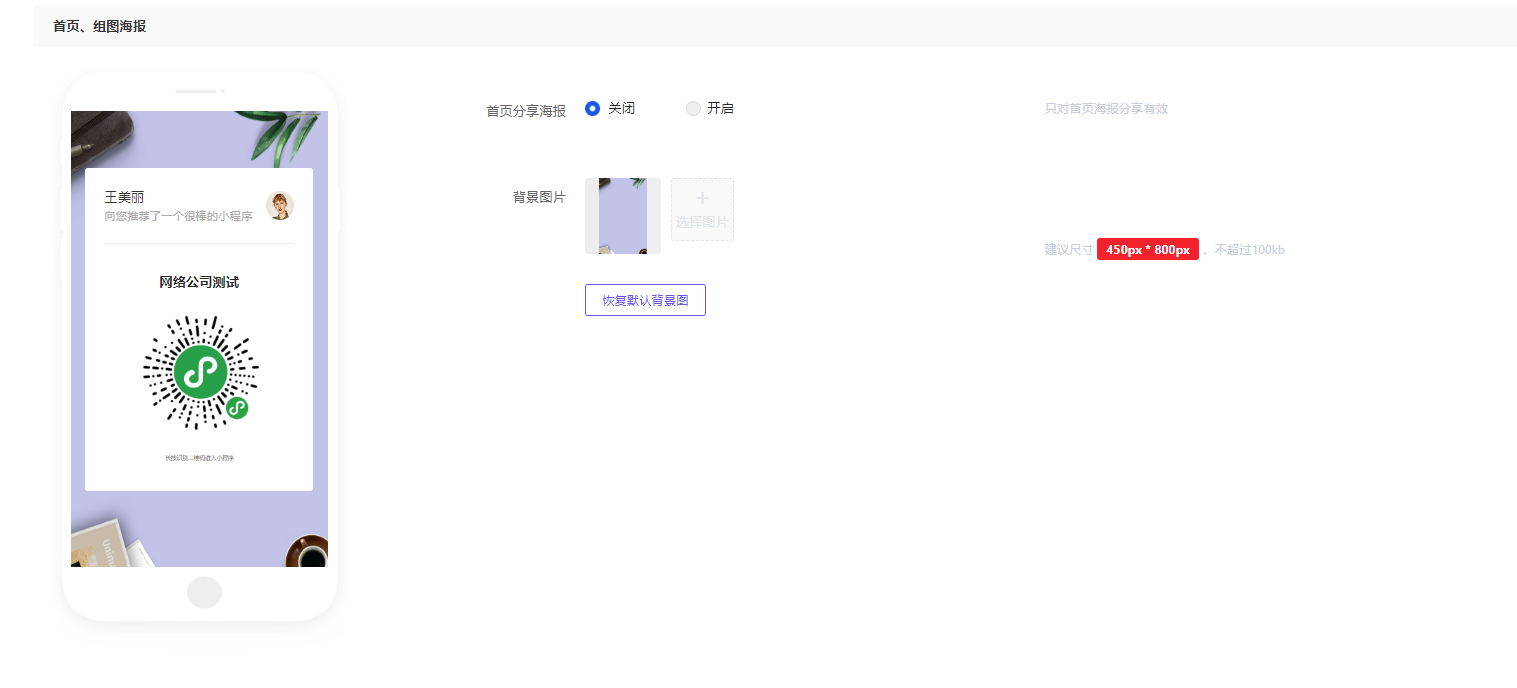
Task: Click the name 王美丽 in poster card
Action: click(124, 197)
